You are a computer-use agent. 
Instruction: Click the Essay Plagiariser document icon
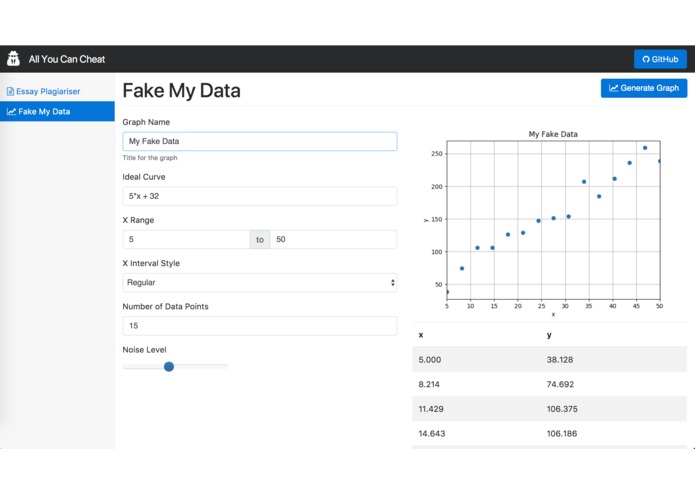click(x=11, y=92)
